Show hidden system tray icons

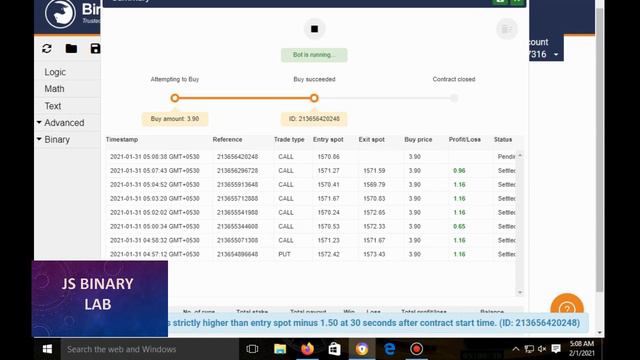516,349
